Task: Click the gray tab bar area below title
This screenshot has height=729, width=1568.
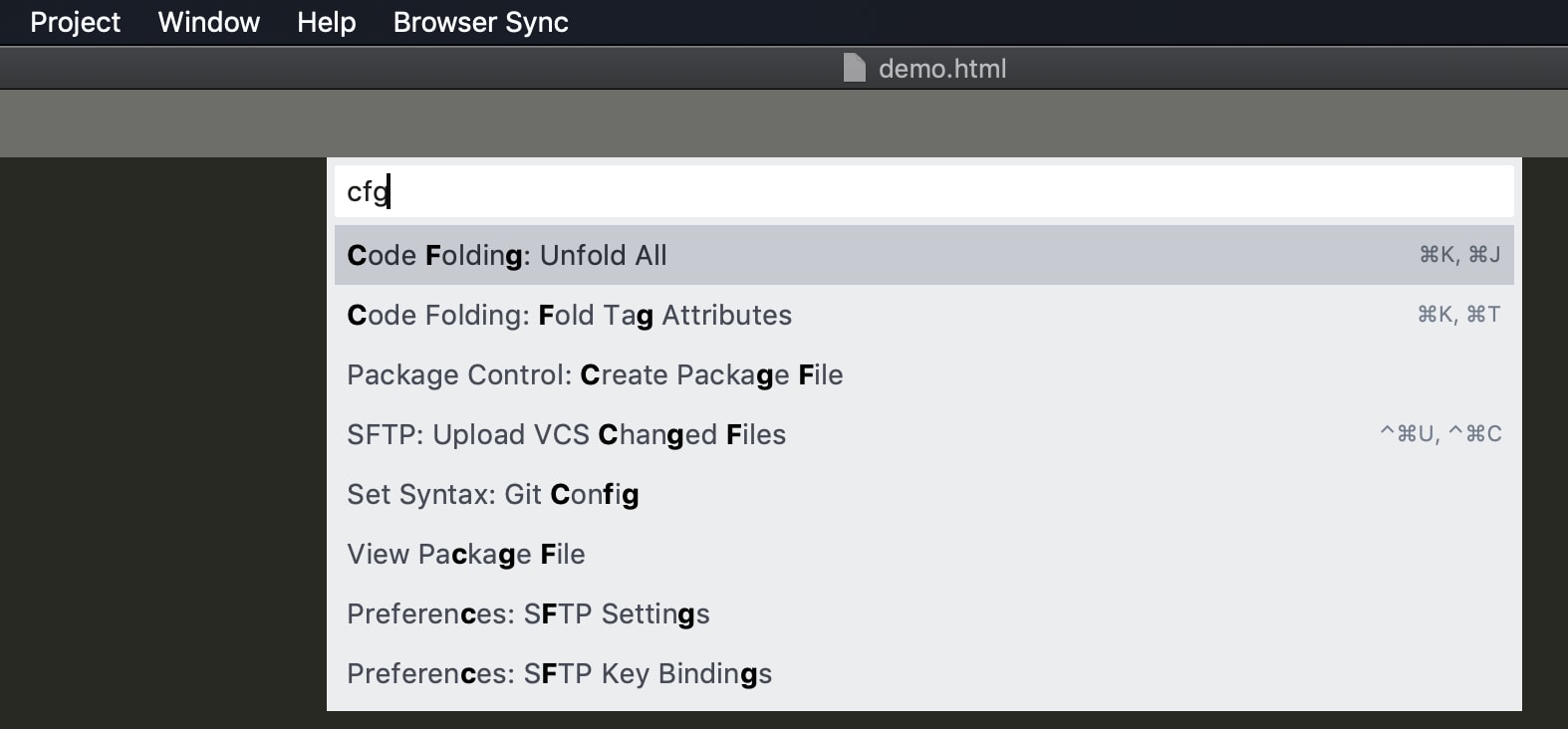Action: click(x=784, y=123)
